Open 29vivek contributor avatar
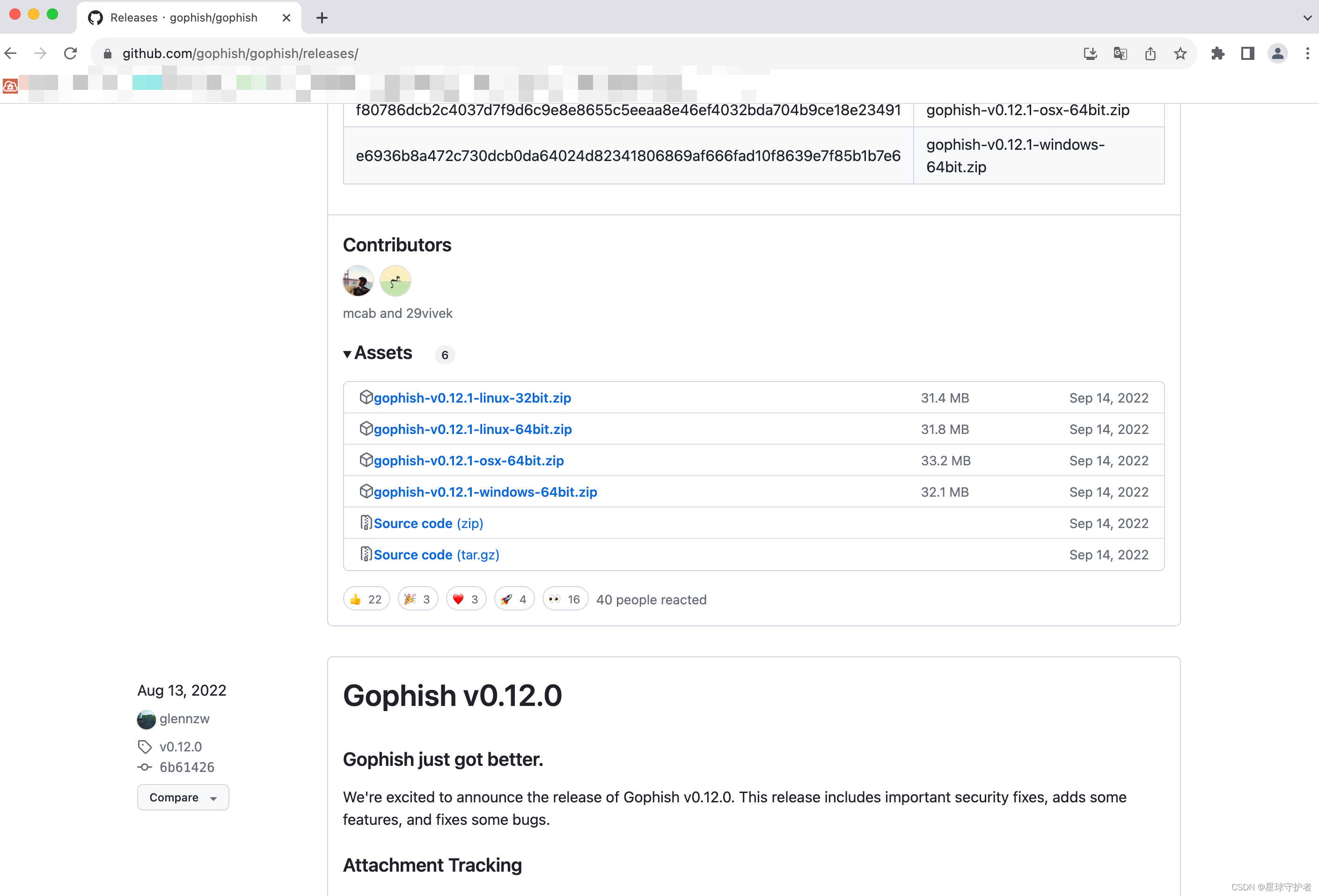The width and height of the screenshot is (1319, 896). pyautogui.click(x=395, y=280)
